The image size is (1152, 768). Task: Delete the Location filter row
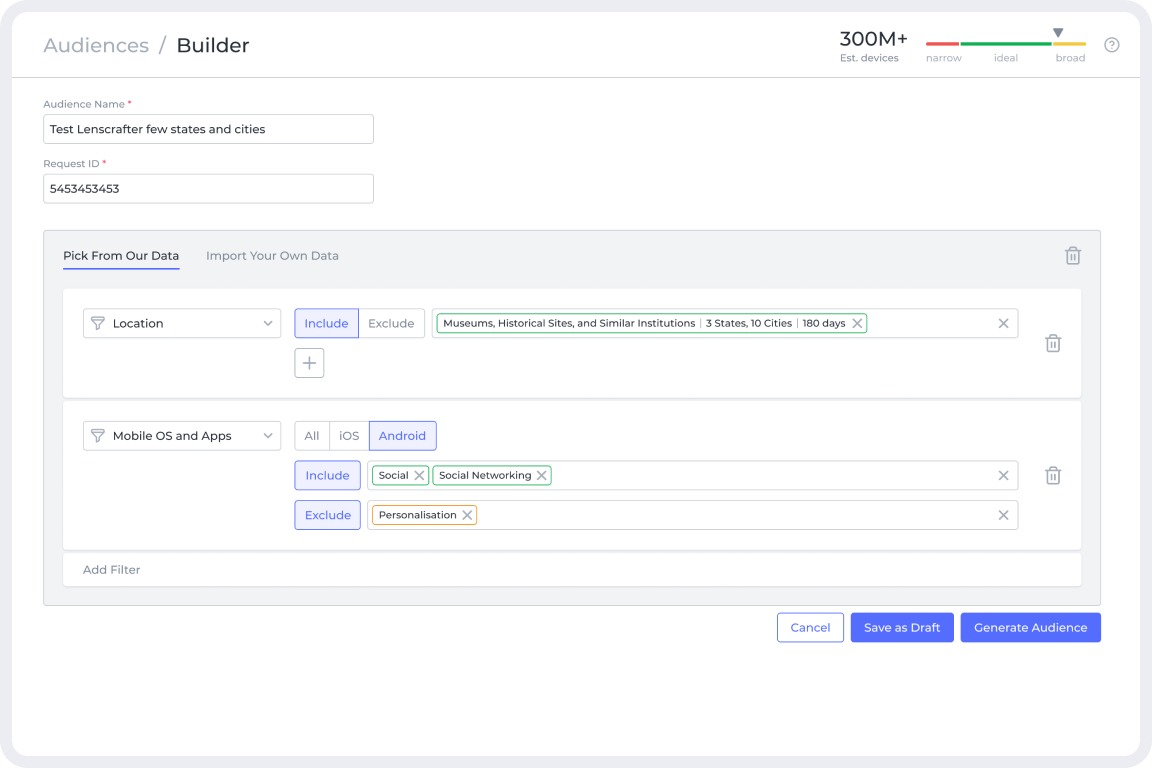(x=1052, y=343)
